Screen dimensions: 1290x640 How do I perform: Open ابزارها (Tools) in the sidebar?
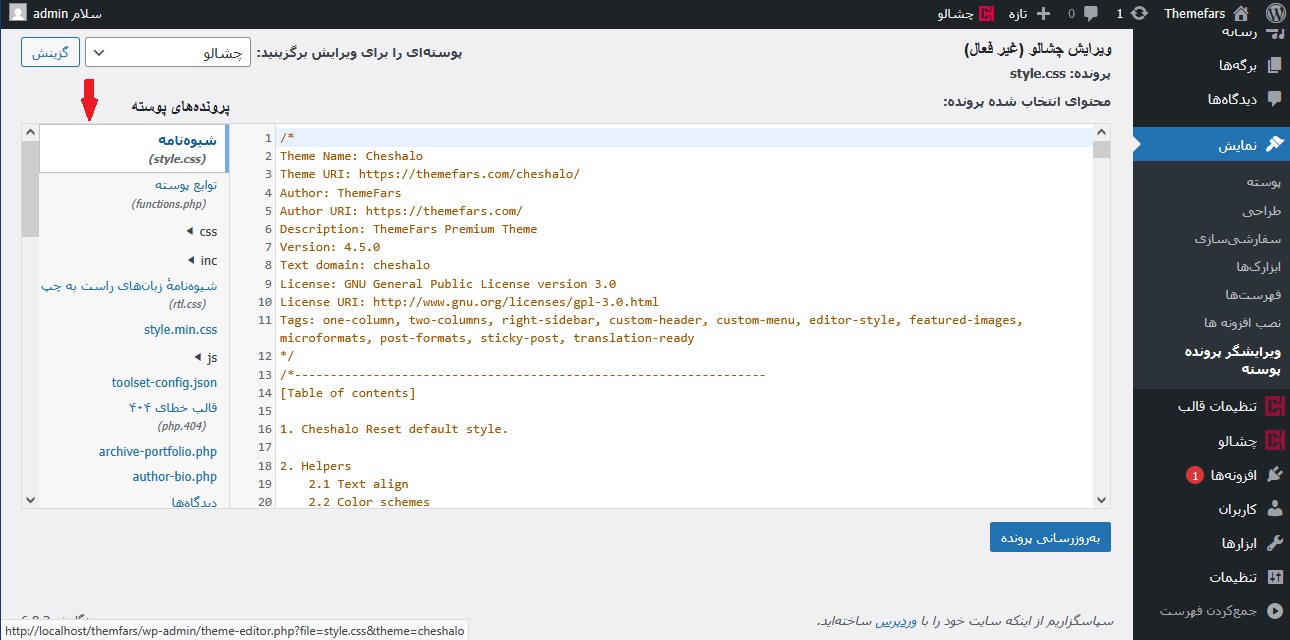point(1238,543)
